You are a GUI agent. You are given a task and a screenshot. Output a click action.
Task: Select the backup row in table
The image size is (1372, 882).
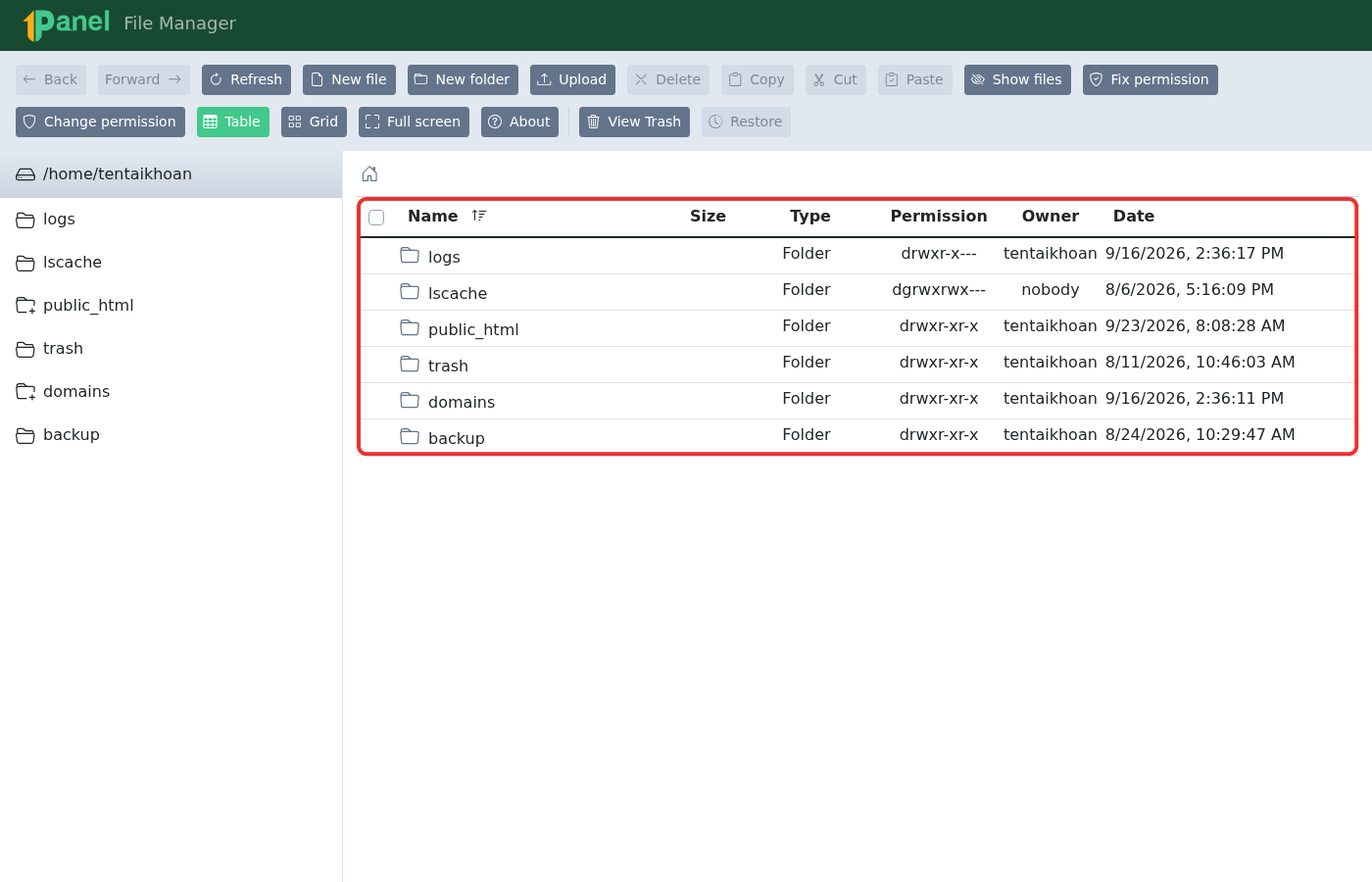pos(857,437)
